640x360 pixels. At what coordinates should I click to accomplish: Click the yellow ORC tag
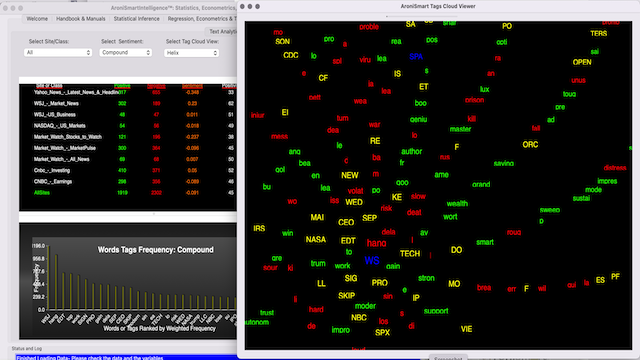(x=530, y=145)
